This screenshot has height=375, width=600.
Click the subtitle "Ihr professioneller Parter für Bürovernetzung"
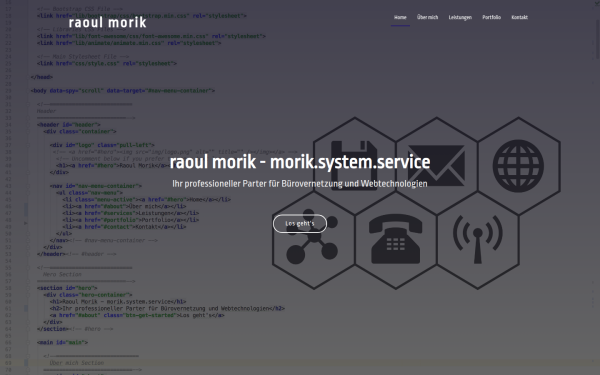coord(257,184)
